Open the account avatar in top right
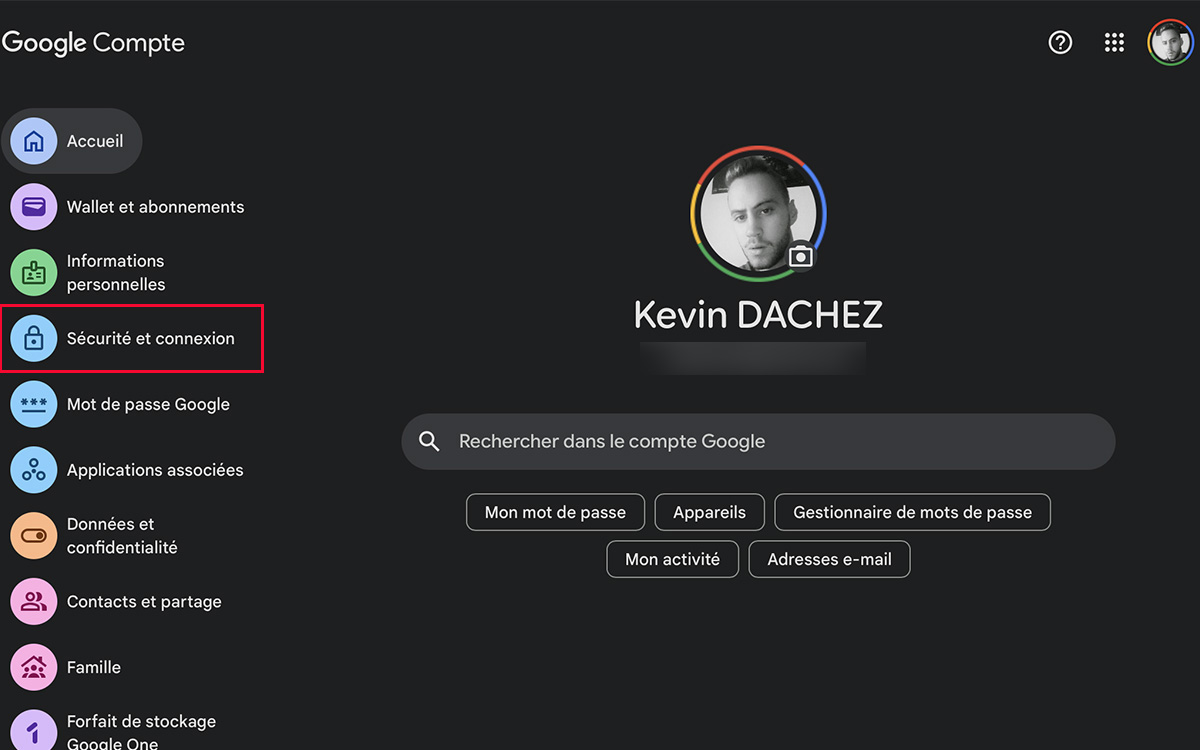Screen dimensions: 1200x750 point(1170,42)
